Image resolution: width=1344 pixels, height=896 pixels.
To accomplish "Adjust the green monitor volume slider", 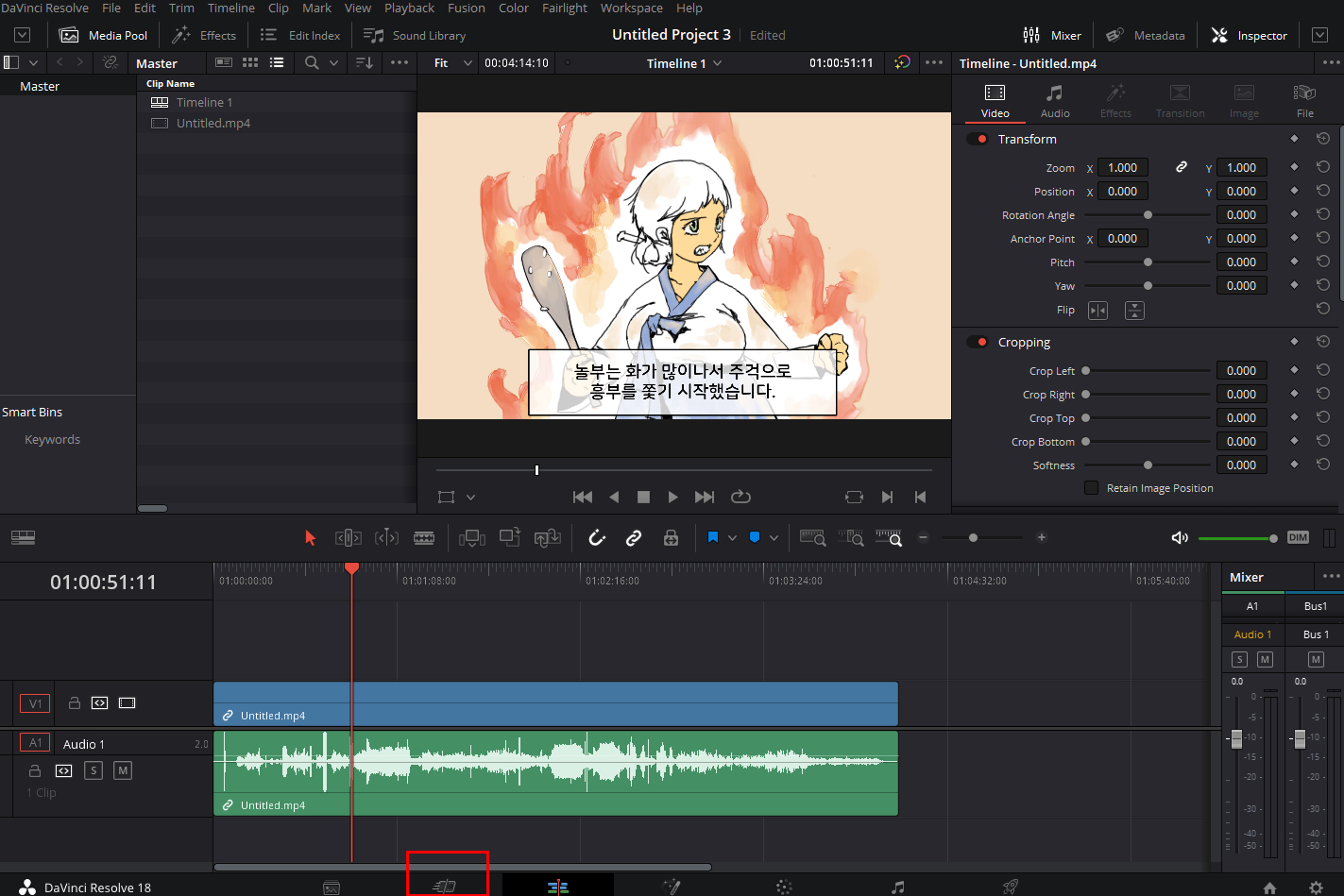I will [1238, 538].
